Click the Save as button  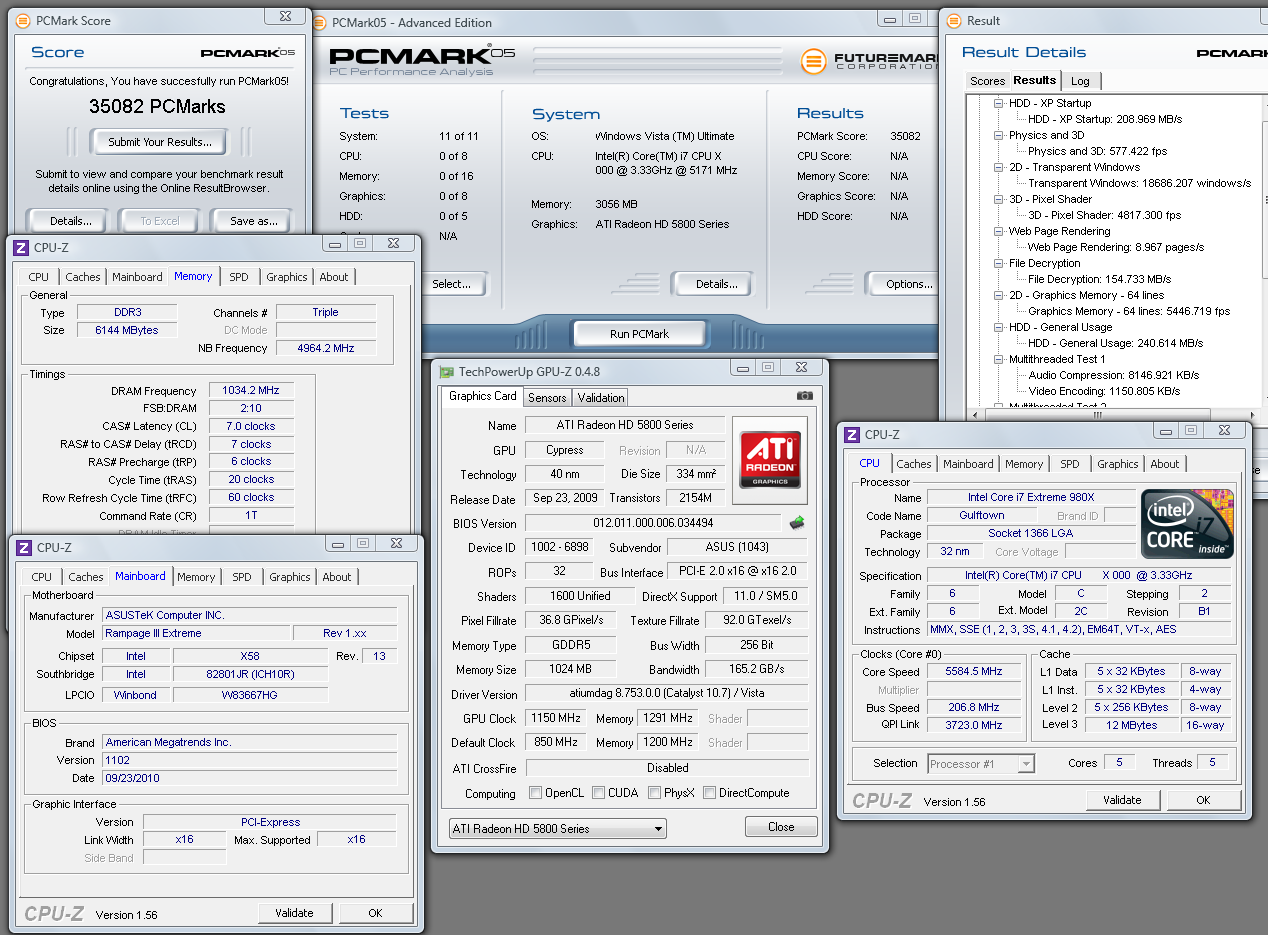pyautogui.click(x=254, y=221)
